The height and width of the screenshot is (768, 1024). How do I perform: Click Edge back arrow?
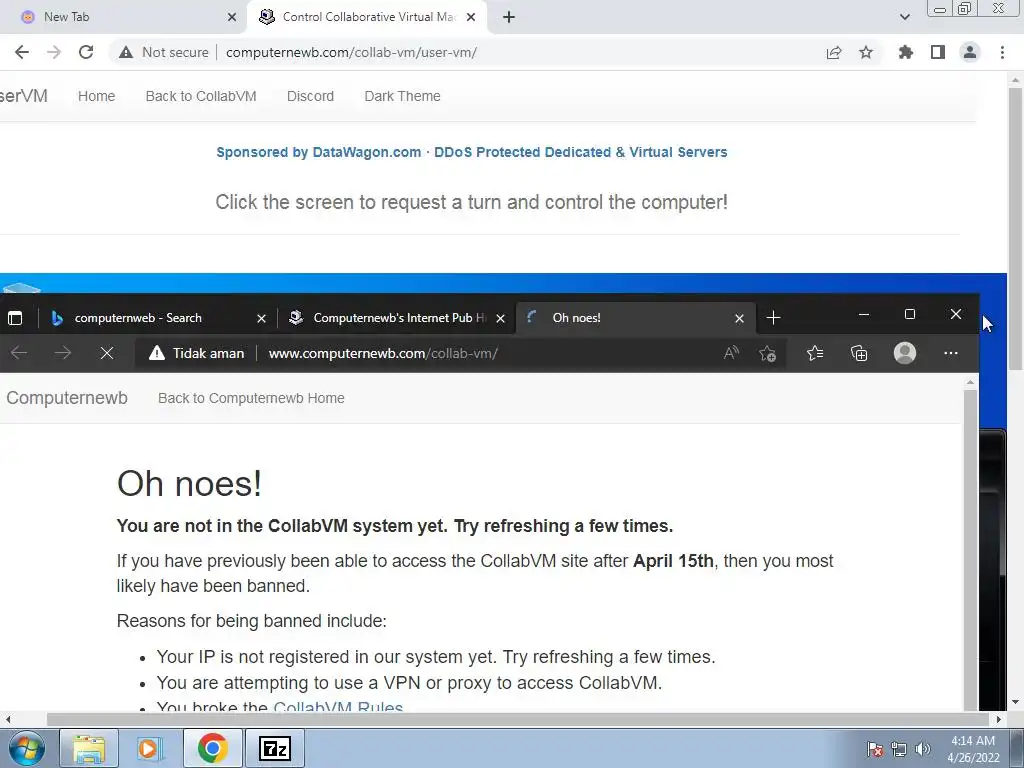pyautogui.click(x=19, y=353)
